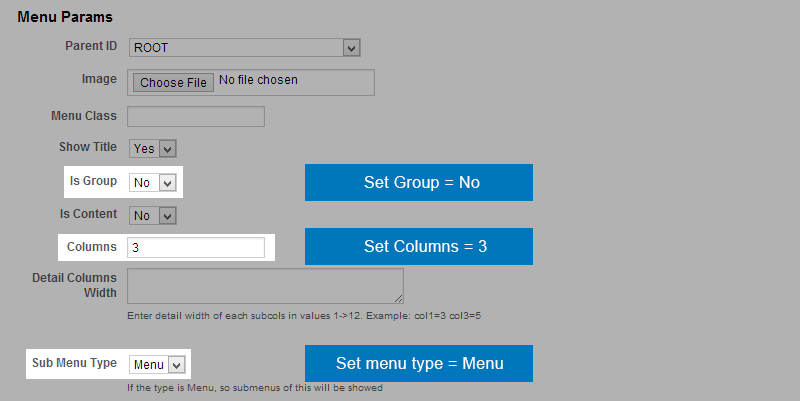
Task: Open the Is Content dropdown
Action: [153, 215]
